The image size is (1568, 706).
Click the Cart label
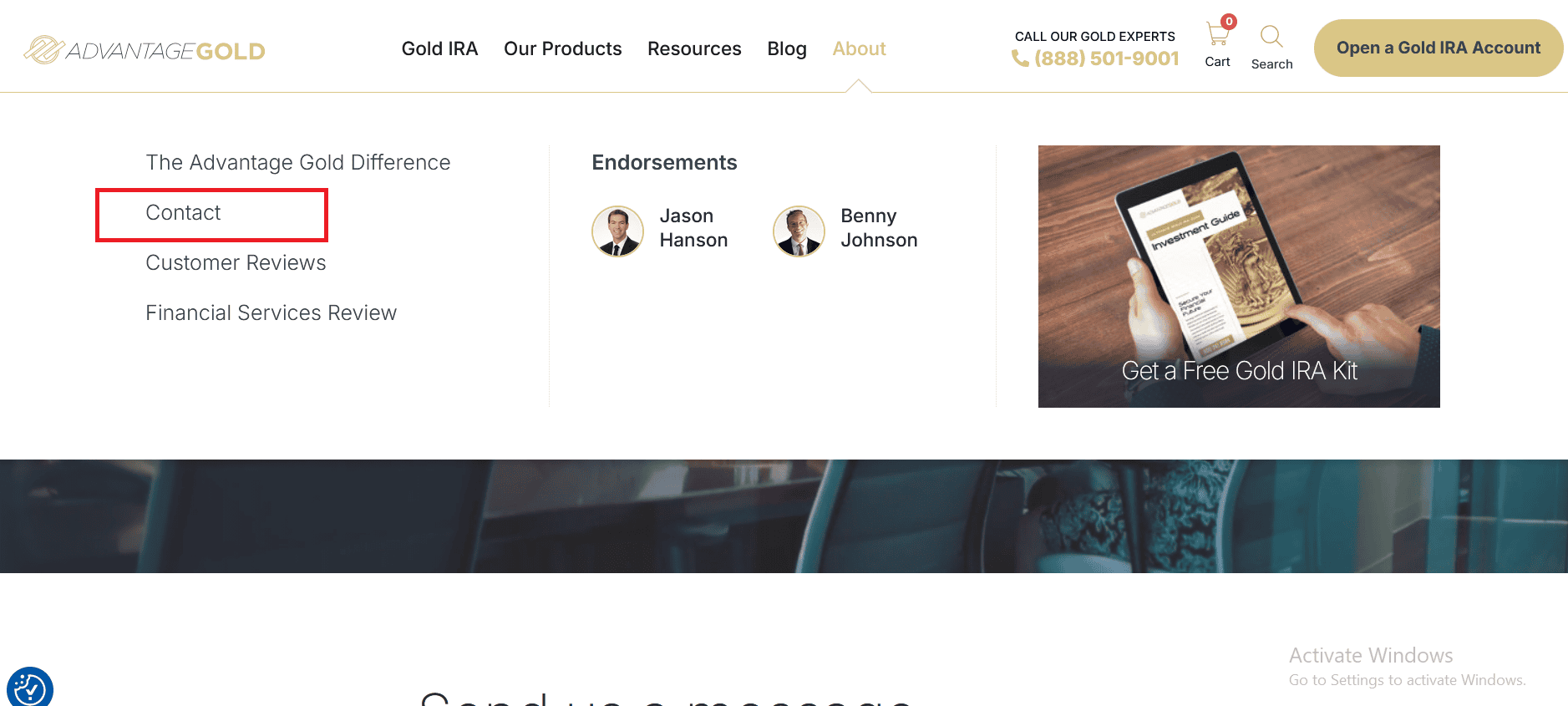1217,62
